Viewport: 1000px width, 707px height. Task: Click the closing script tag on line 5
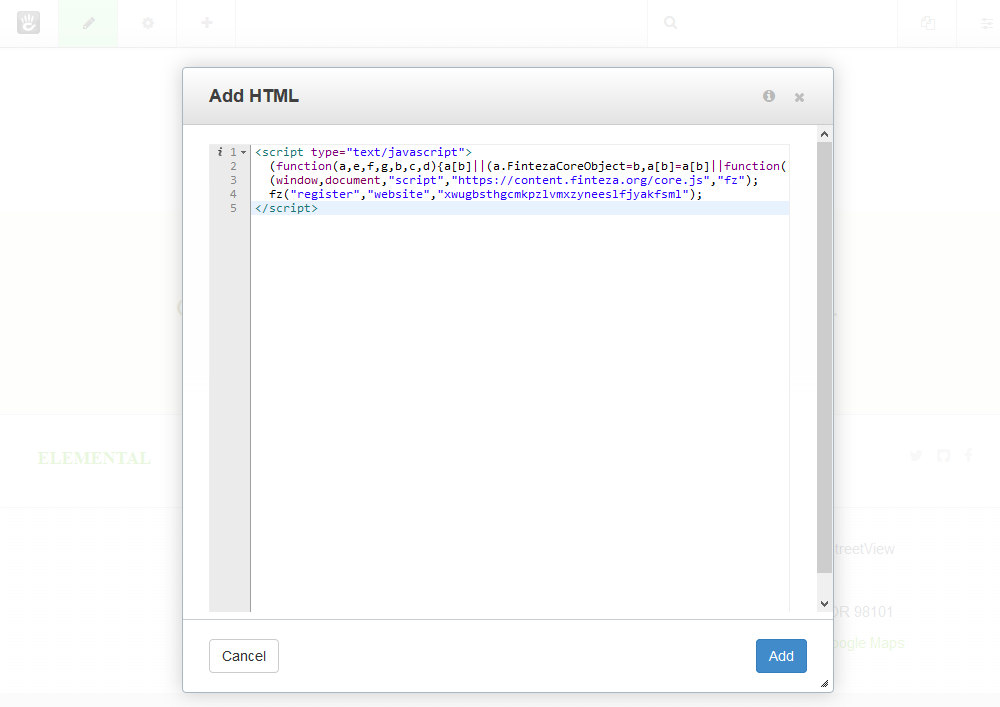tap(286, 208)
